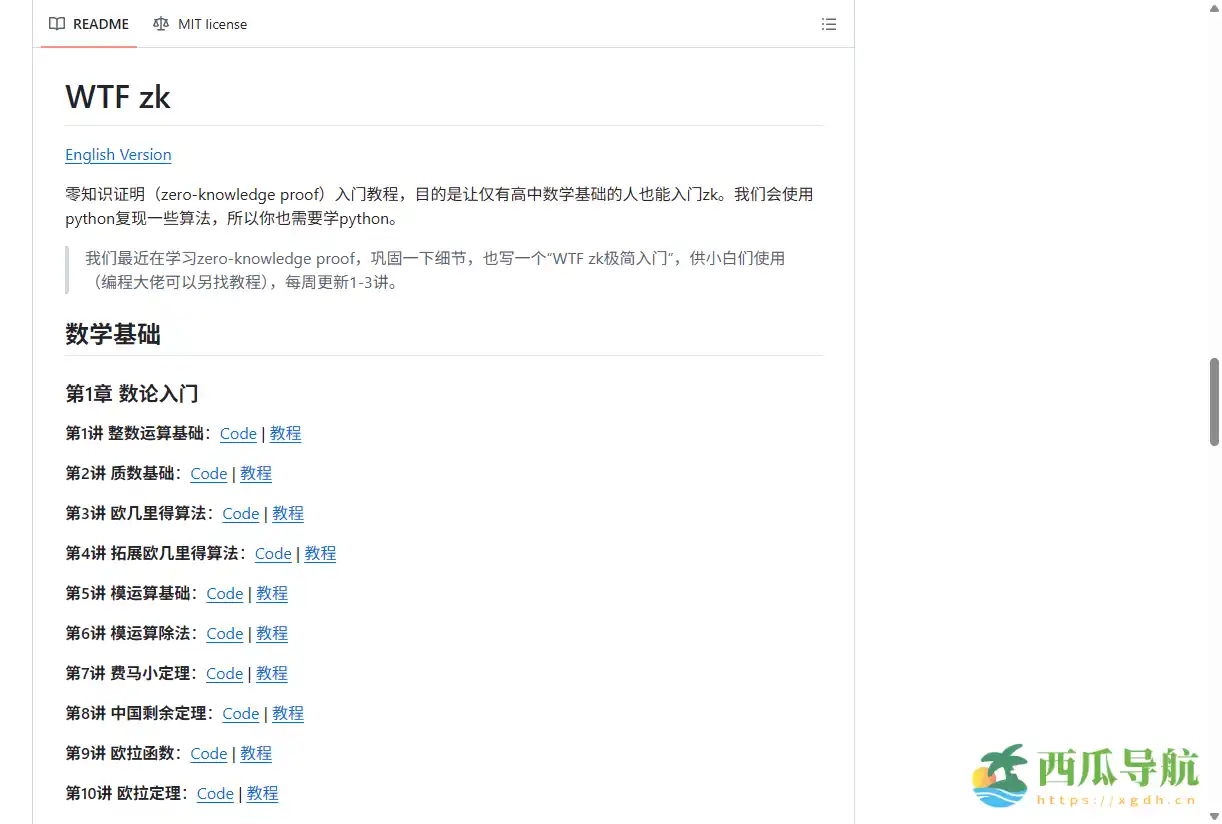The height and width of the screenshot is (824, 1222).
Task: Open the English Version link
Action: pyautogui.click(x=118, y=154)
